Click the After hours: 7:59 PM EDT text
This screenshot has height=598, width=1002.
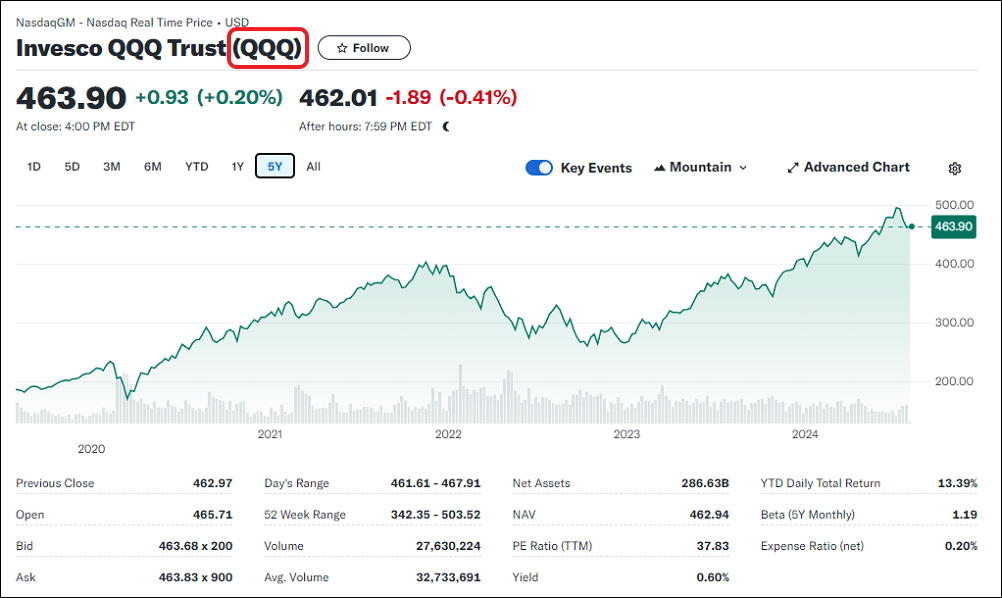[x=366, y=126]
